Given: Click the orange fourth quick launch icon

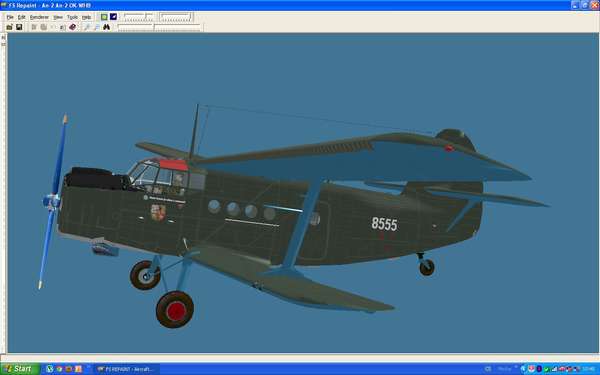Looking at the screenshot, I should 78,369.
